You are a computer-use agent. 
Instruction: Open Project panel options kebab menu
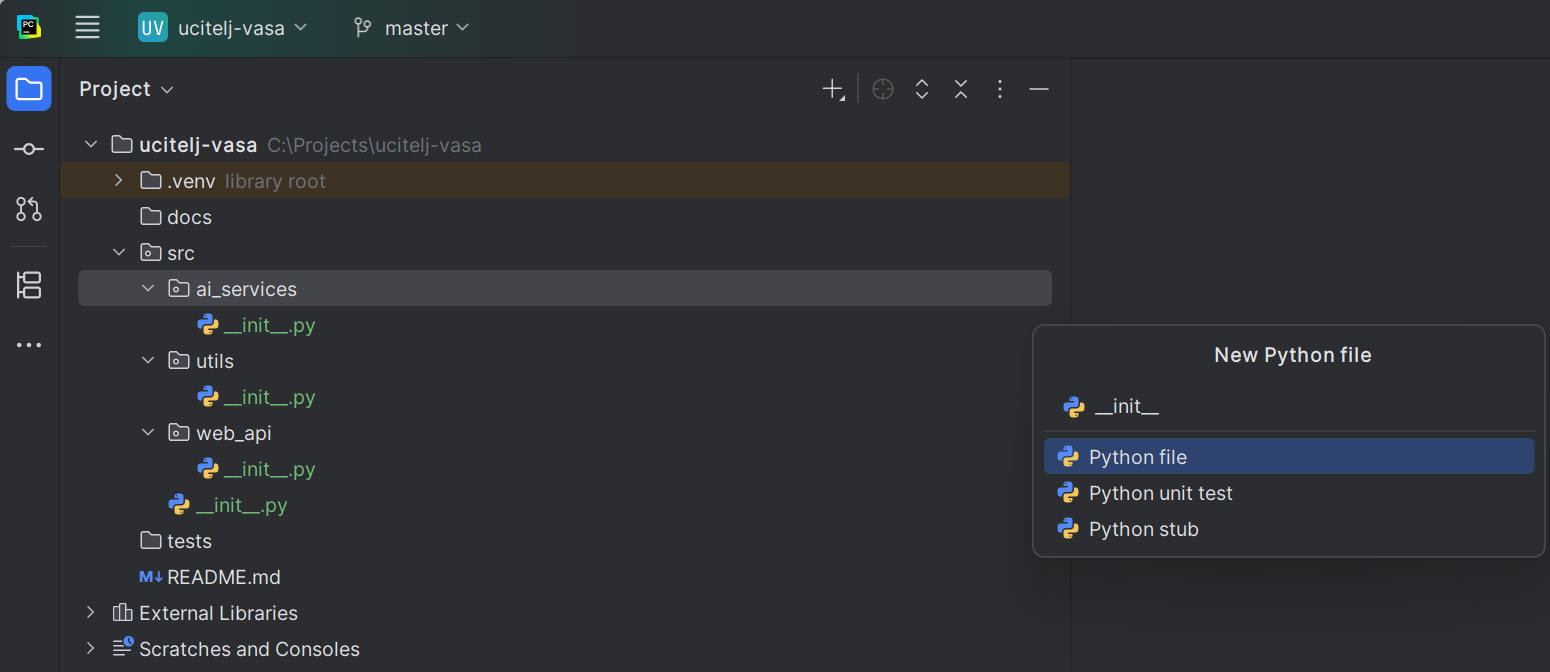pos(999,89)
